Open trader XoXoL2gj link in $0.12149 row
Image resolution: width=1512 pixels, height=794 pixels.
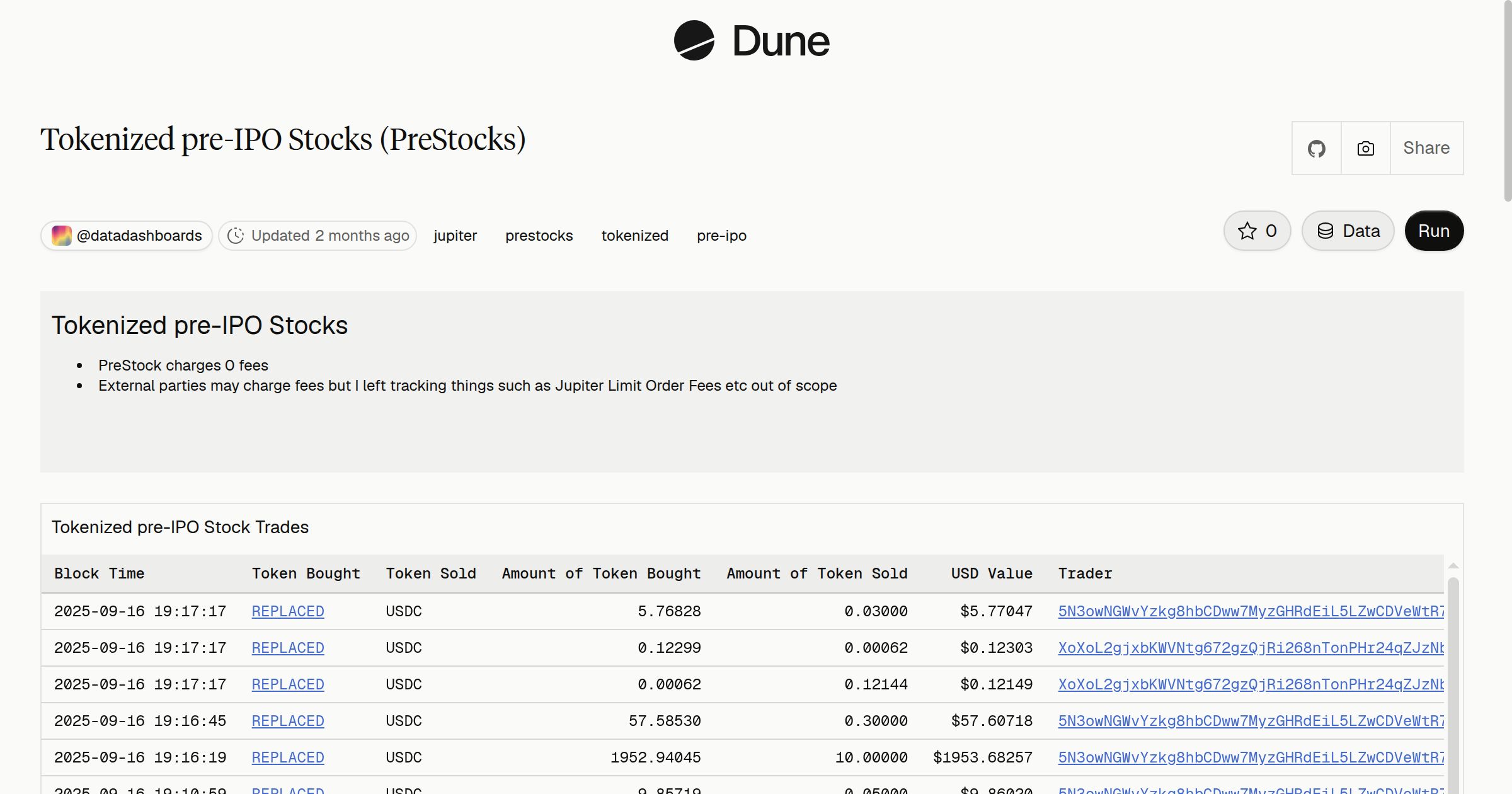click(1251, 684)
